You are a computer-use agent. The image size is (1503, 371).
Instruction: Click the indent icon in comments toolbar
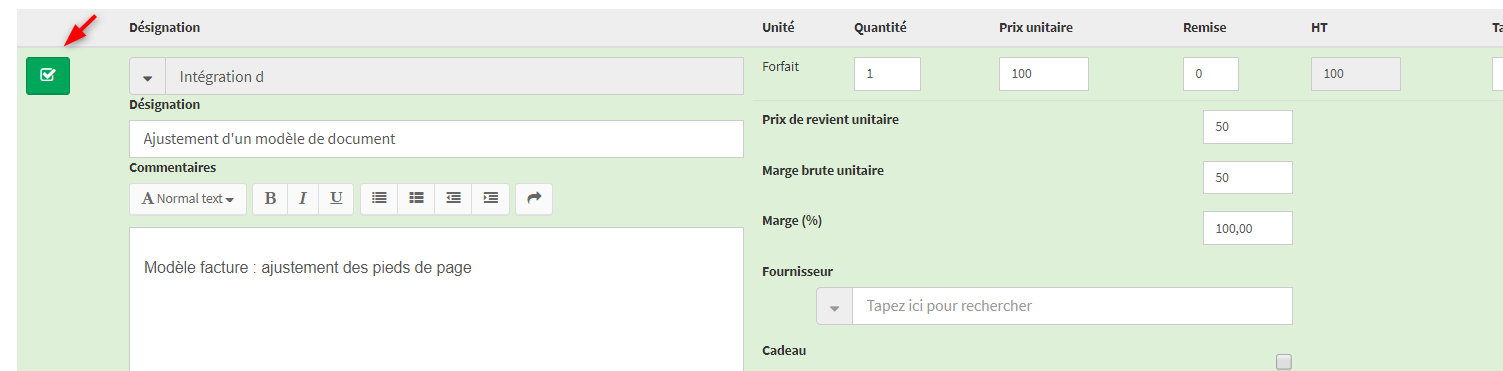(490, 198)
